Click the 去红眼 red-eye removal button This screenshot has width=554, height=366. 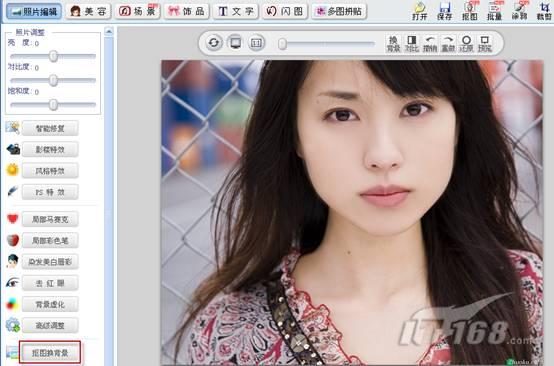[50, 283]
